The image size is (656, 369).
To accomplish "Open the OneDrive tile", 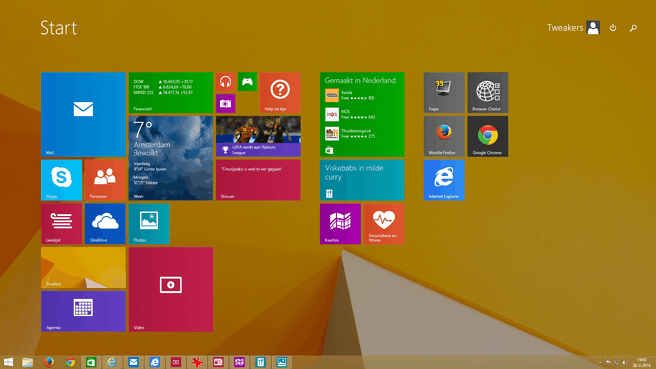I will click(105, 224).
